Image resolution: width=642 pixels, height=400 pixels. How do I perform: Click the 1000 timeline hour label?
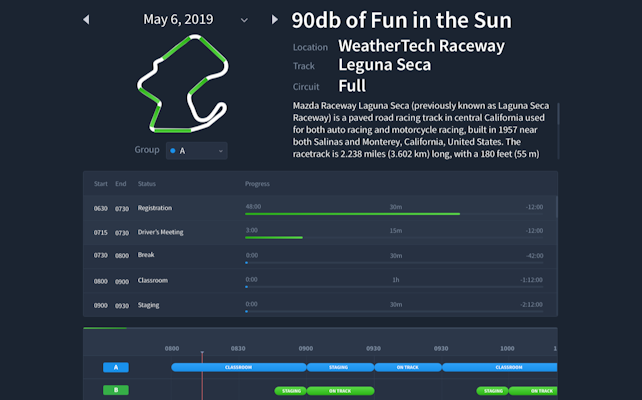point(507,348)
